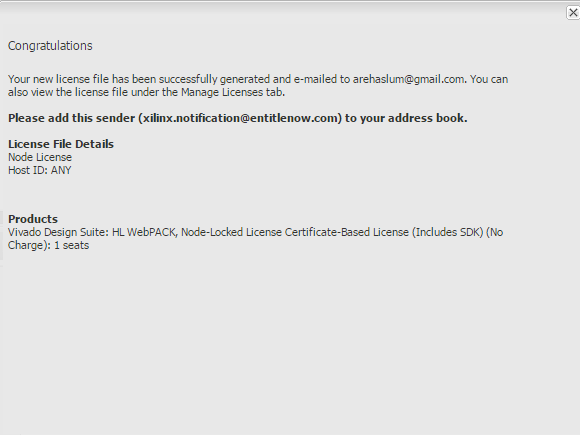Select the Node License line
The width and height of the screenshot is (580, 435).
(40, 157)
